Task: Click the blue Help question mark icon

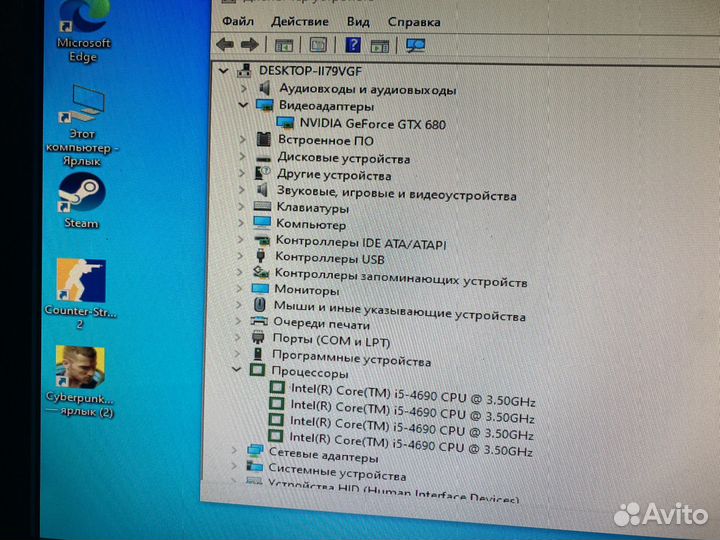Action: (x=353, y=45)
